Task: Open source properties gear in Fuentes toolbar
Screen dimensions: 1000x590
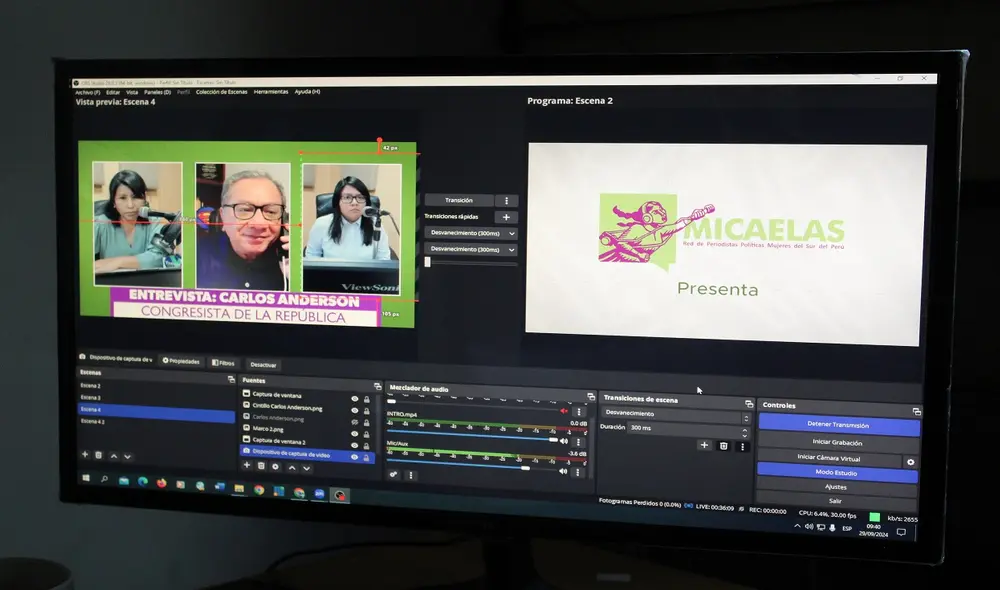Action: point(275,466)
